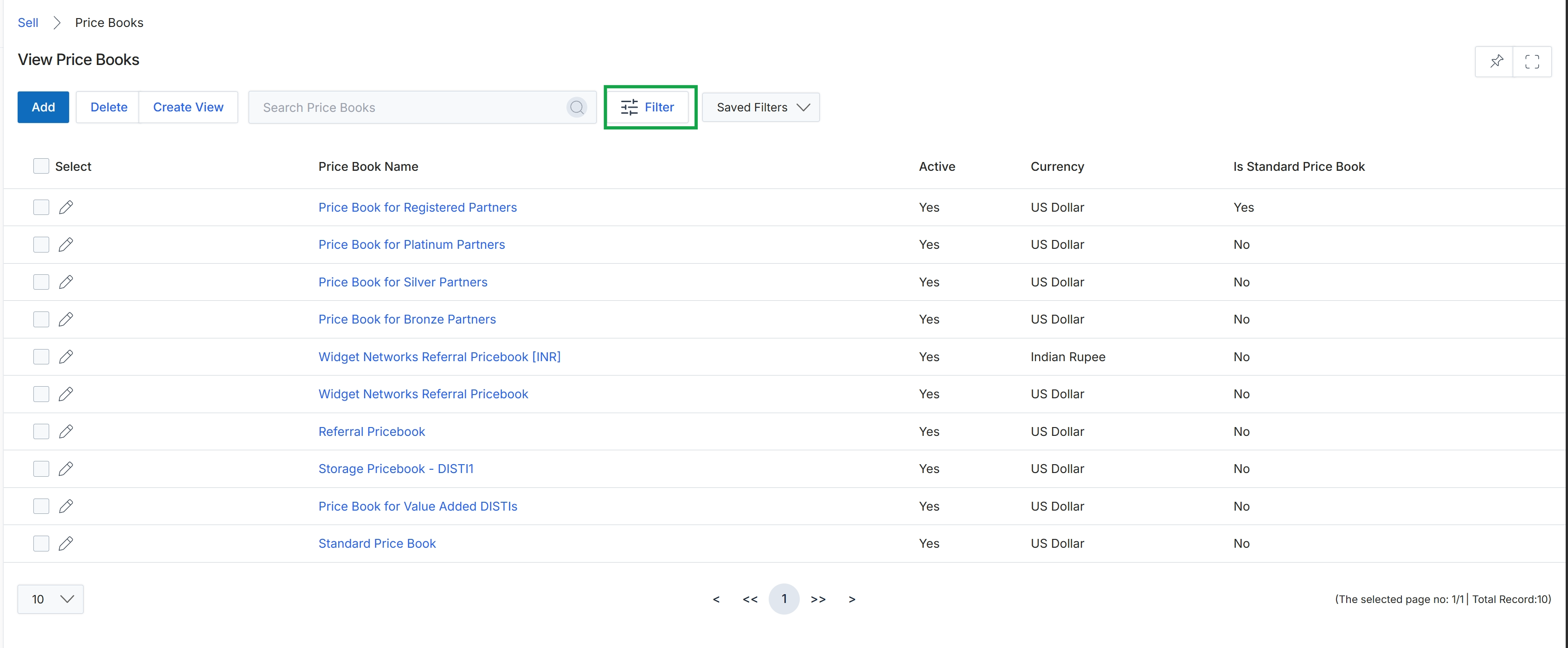Click the Delete button
Screen dimensions: 1568x648
click(109, 107)
